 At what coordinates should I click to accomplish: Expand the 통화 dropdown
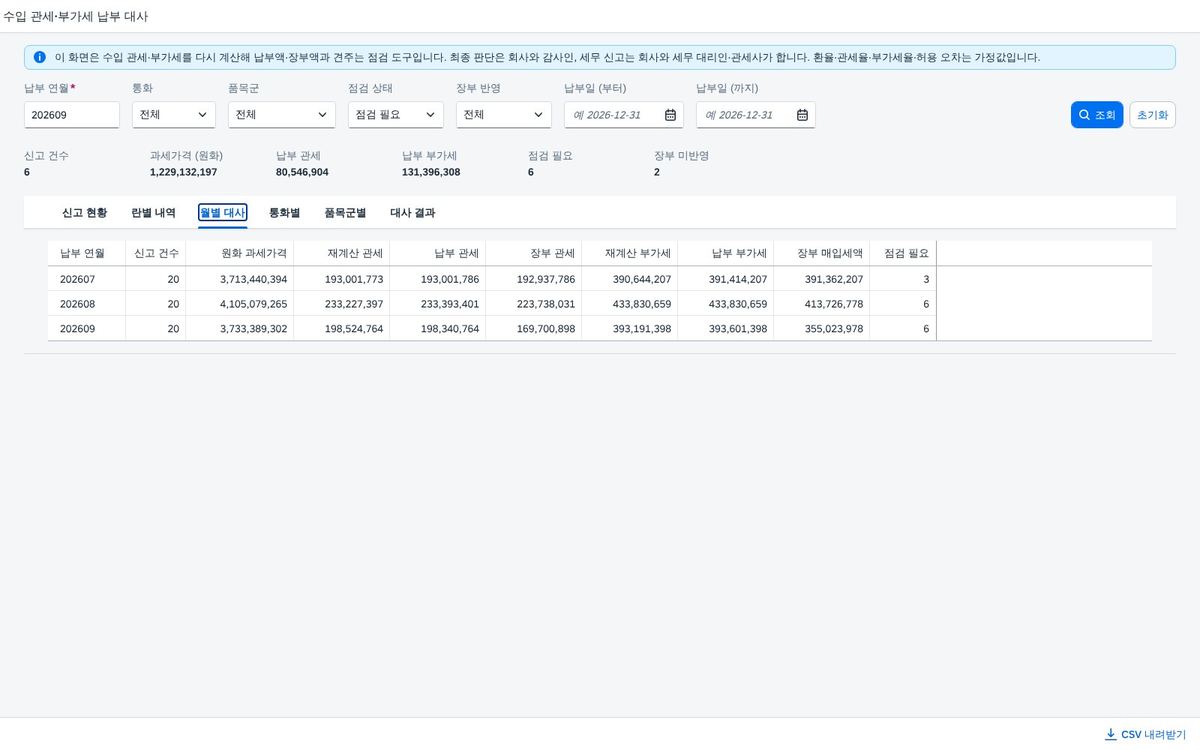[173, 115]
